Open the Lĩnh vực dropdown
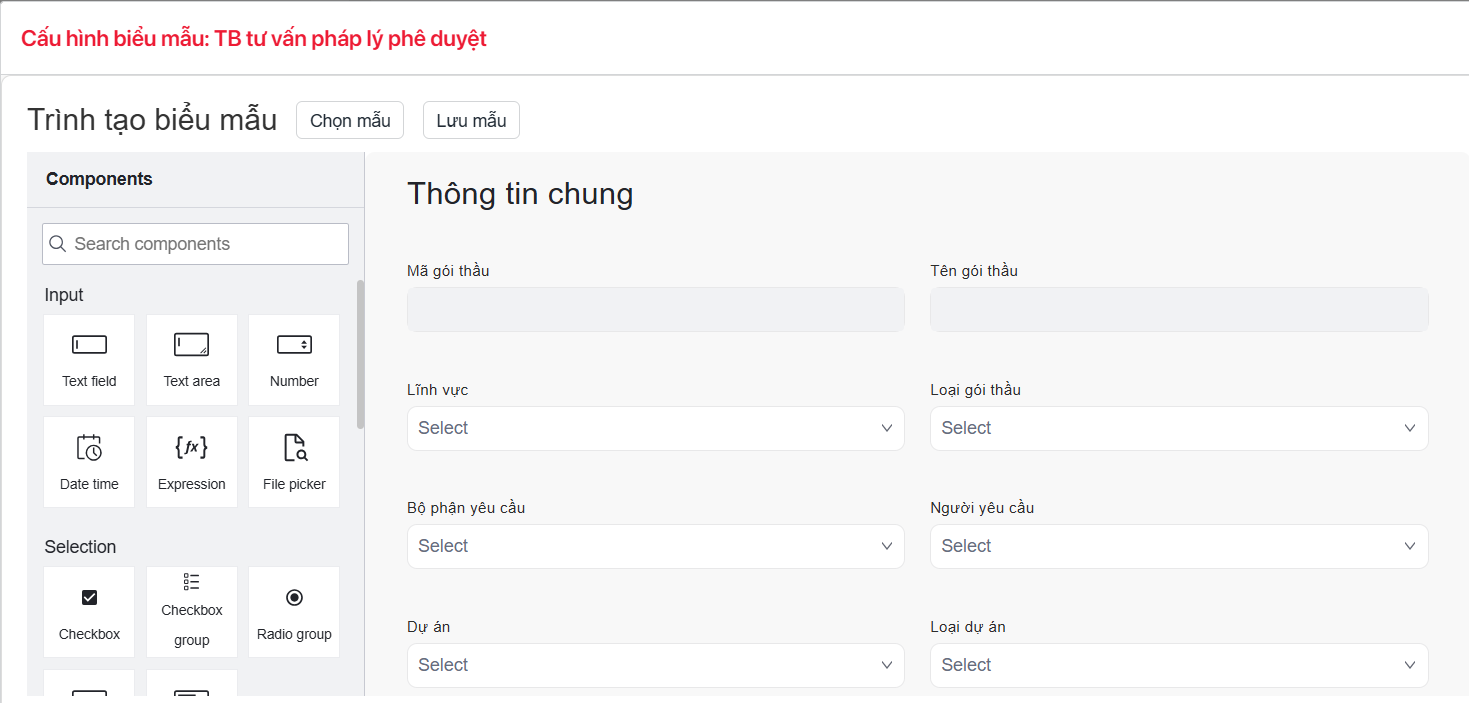Screen dimensions: 1469x703 655,428
